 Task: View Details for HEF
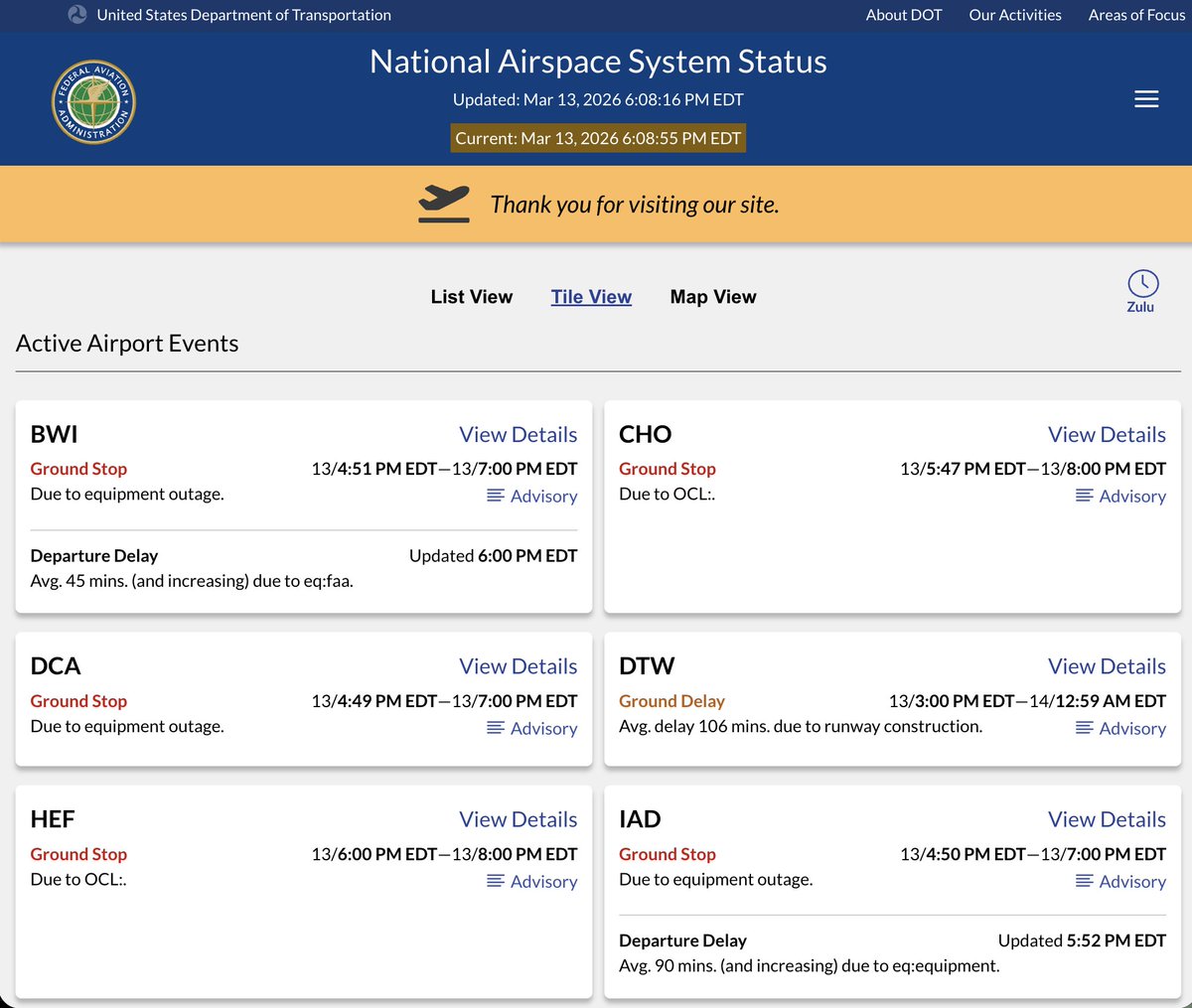pyautogui.click(x=518, y=819)
